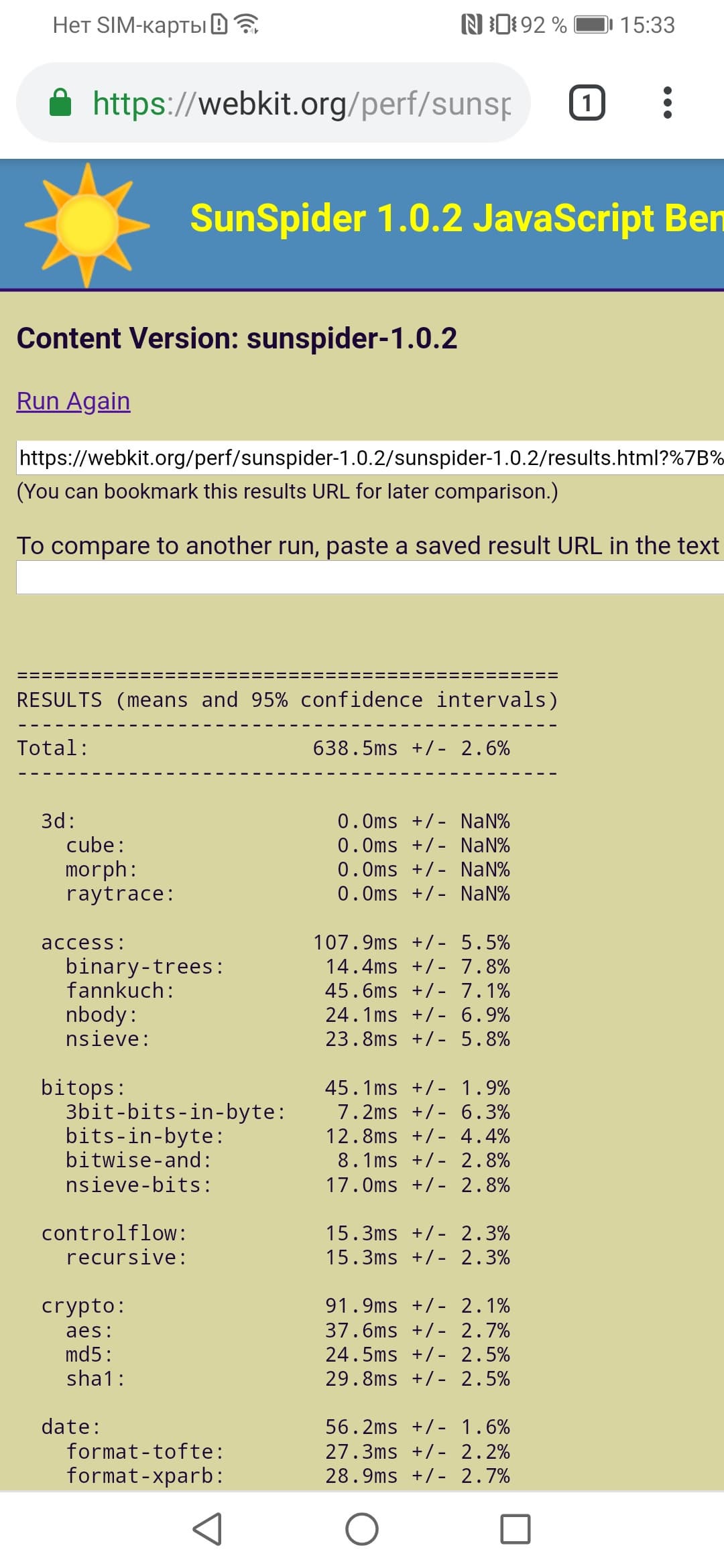Tap the webkit.org address bar
Image resolution: width=724 pixels, height=1568 pixels.
point(302,103)
